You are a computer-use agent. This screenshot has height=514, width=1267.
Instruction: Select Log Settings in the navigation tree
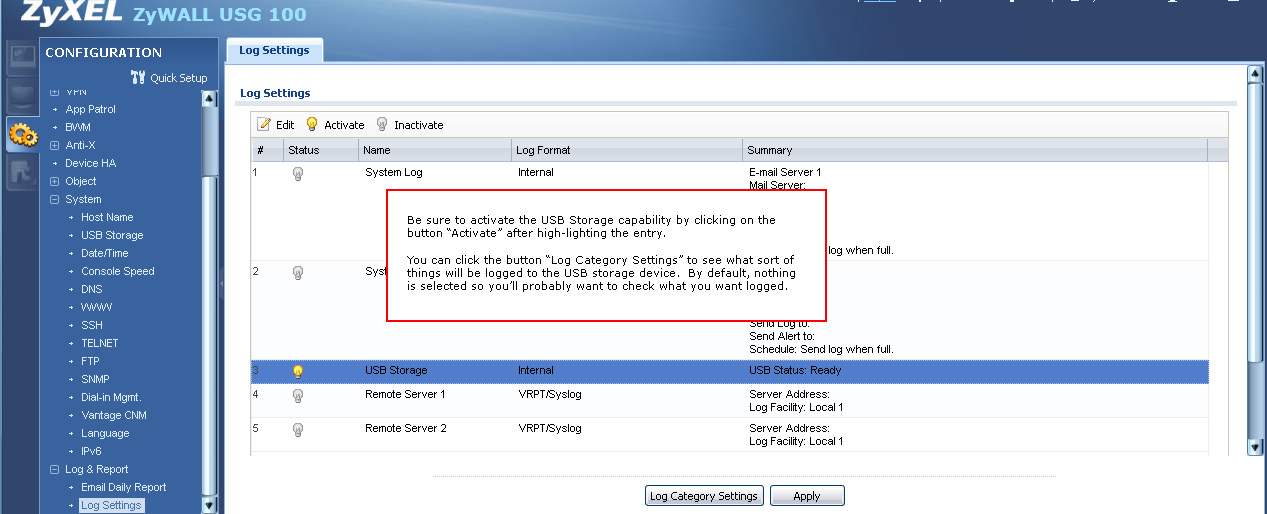pos(111,505)
